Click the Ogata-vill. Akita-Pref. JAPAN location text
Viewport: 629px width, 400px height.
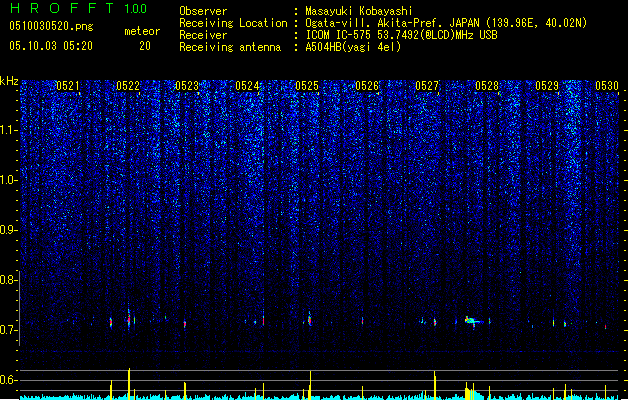(446, 23)
